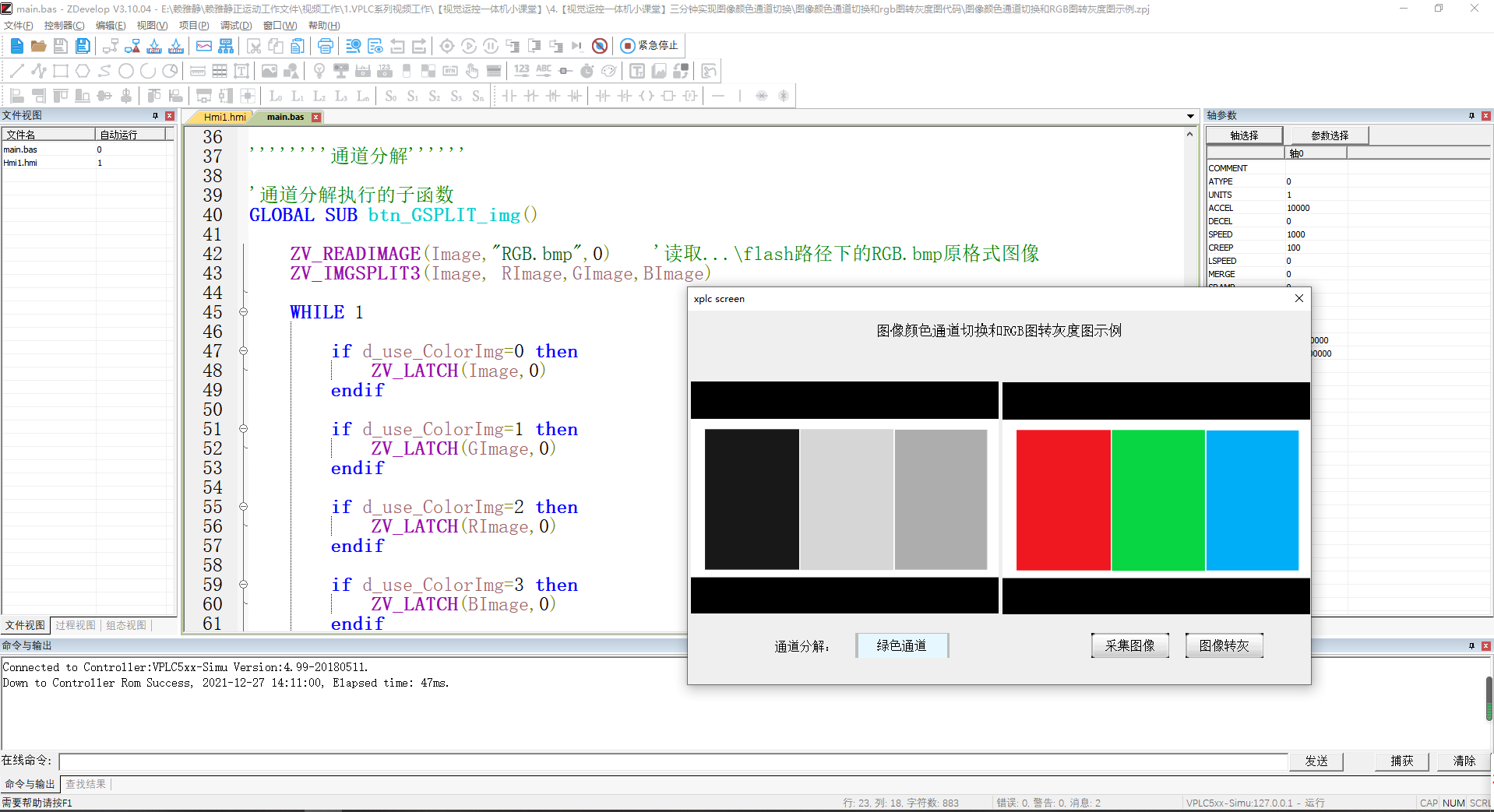
Task: Click the 采集图像 button in xplc screen
Action: [x=1129, y=645]
